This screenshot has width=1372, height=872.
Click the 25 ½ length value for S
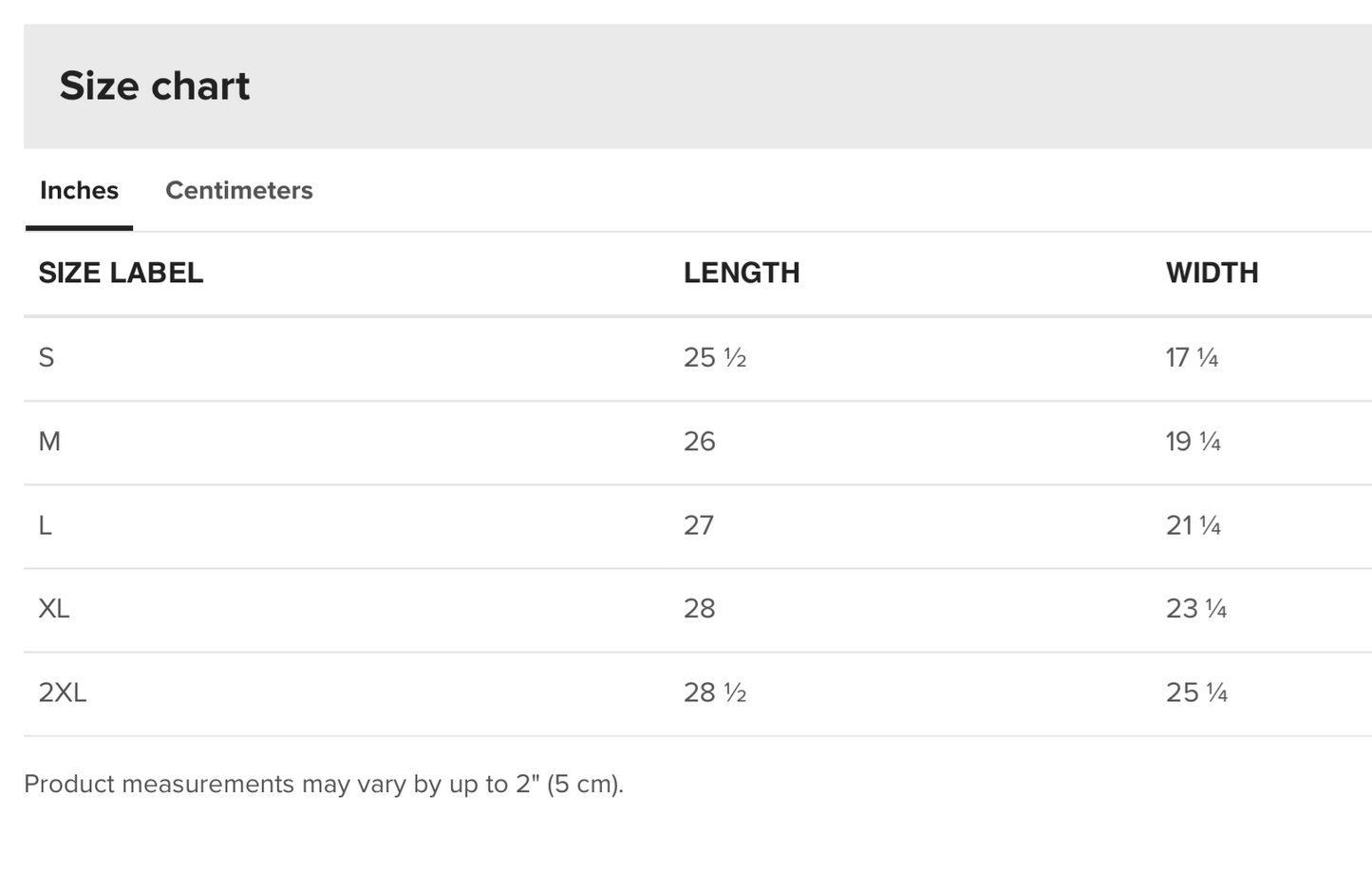click(x=715, y=357)
